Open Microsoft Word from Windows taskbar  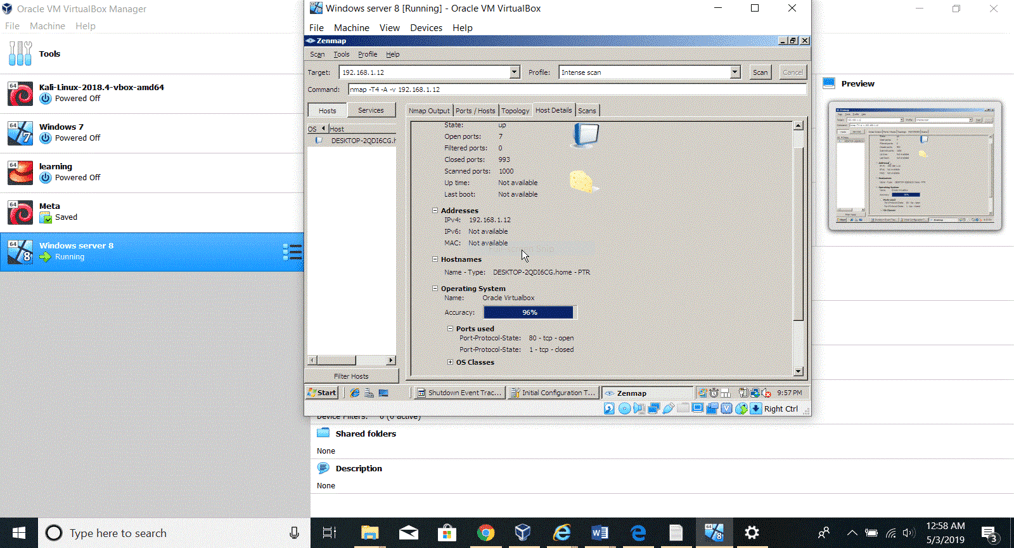click(599, 532)
